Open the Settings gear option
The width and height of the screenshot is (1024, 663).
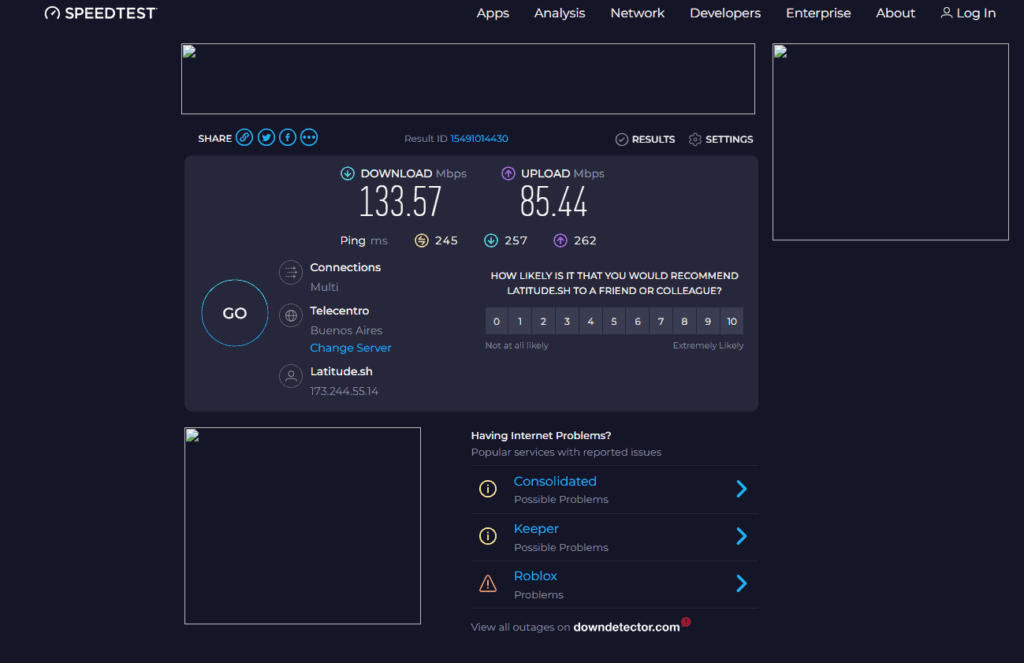(x=721, y=139)
